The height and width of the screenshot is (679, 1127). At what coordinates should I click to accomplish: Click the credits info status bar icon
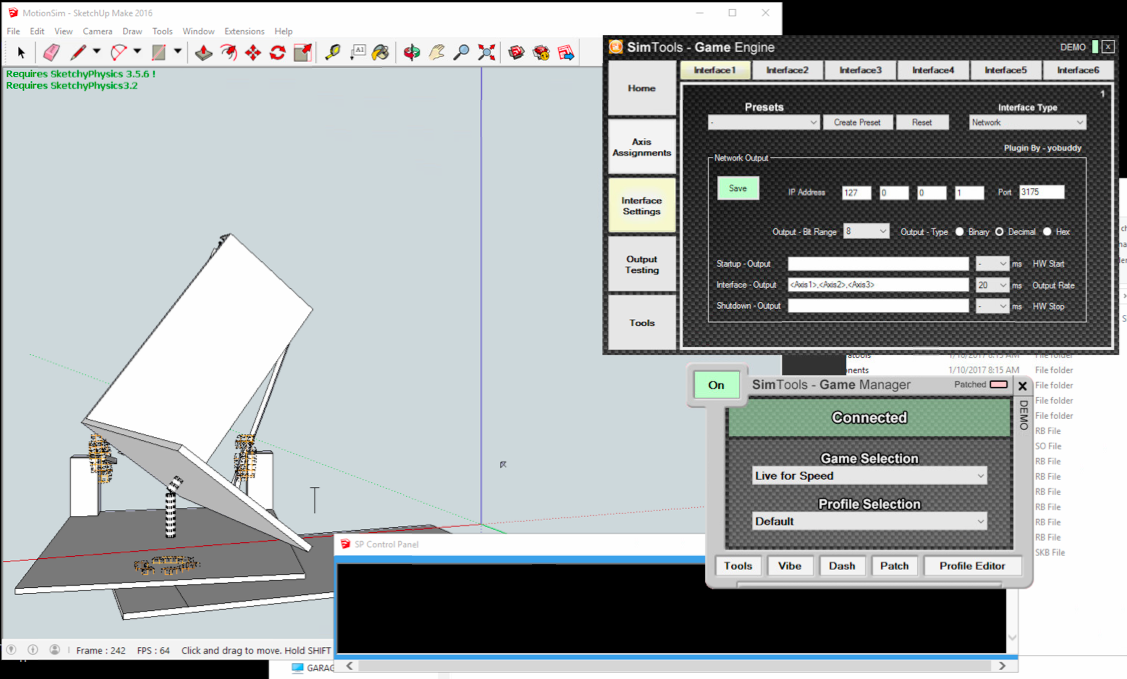33,650
